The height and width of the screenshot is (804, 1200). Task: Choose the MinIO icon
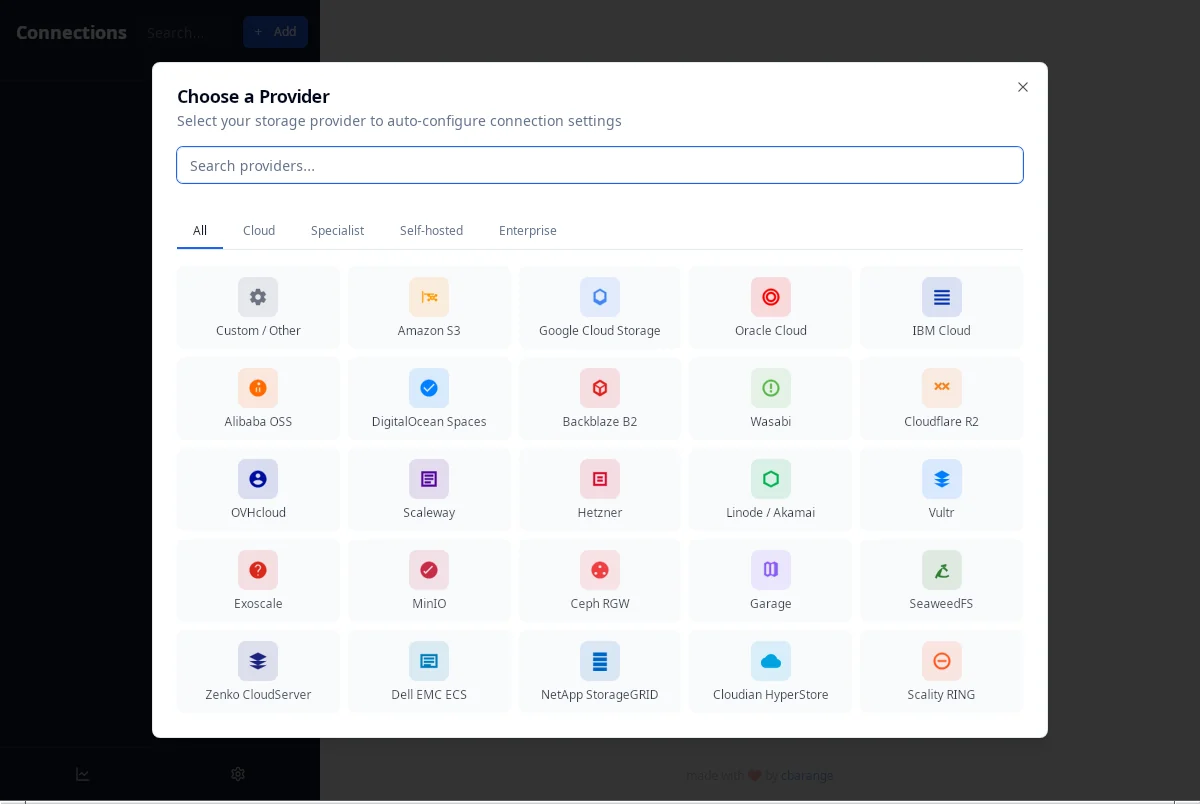pos(429,570)
